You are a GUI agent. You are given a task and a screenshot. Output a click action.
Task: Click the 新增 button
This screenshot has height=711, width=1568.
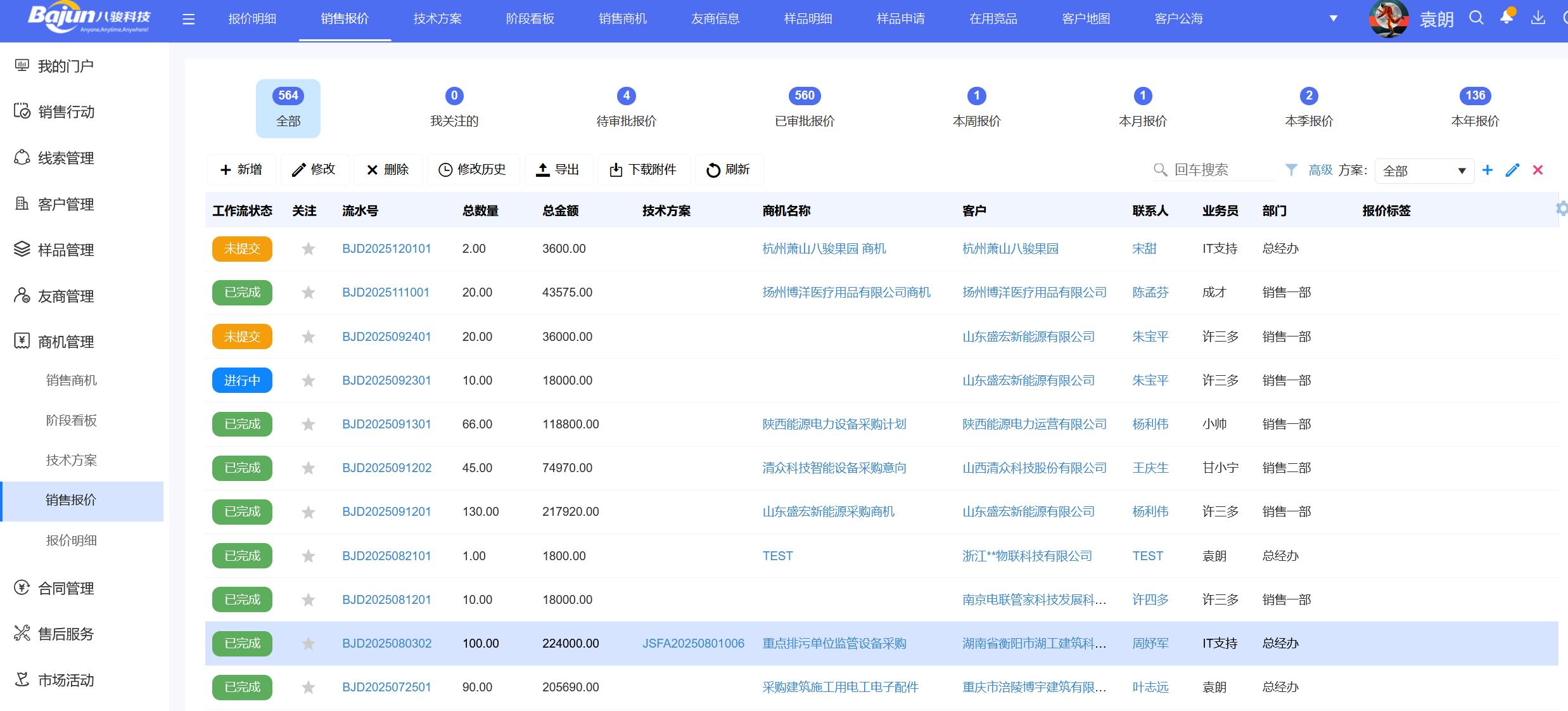[x=241, y=170]
